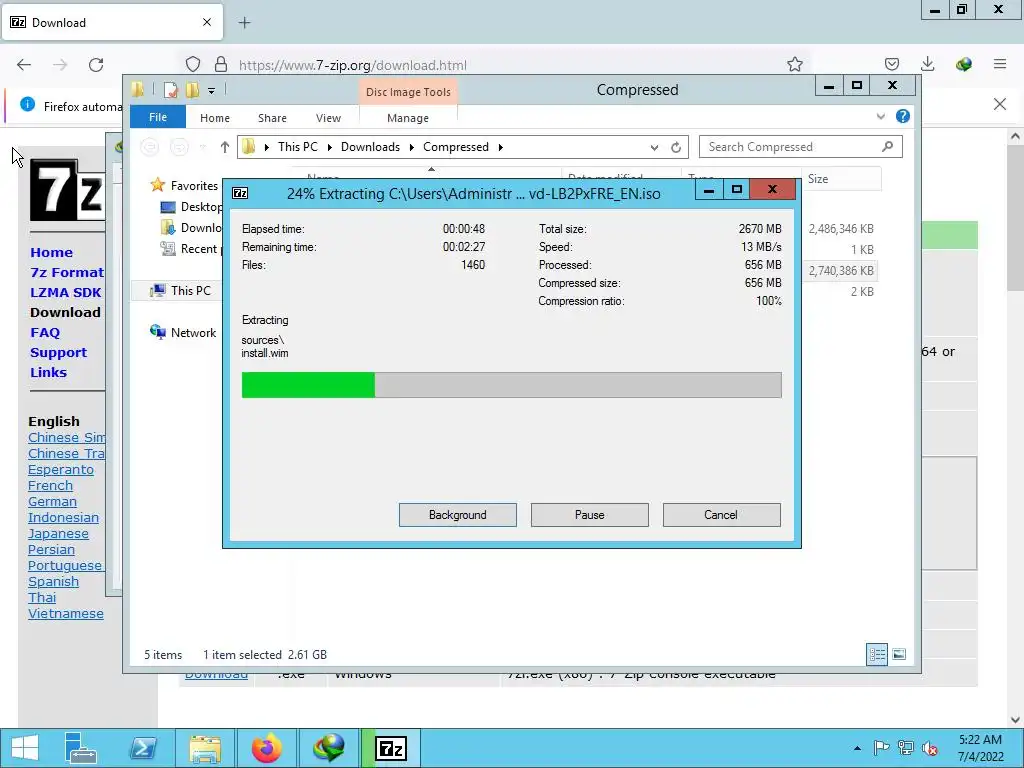Click the 2,486,346 KB file size entry

(x=841, y=229)
